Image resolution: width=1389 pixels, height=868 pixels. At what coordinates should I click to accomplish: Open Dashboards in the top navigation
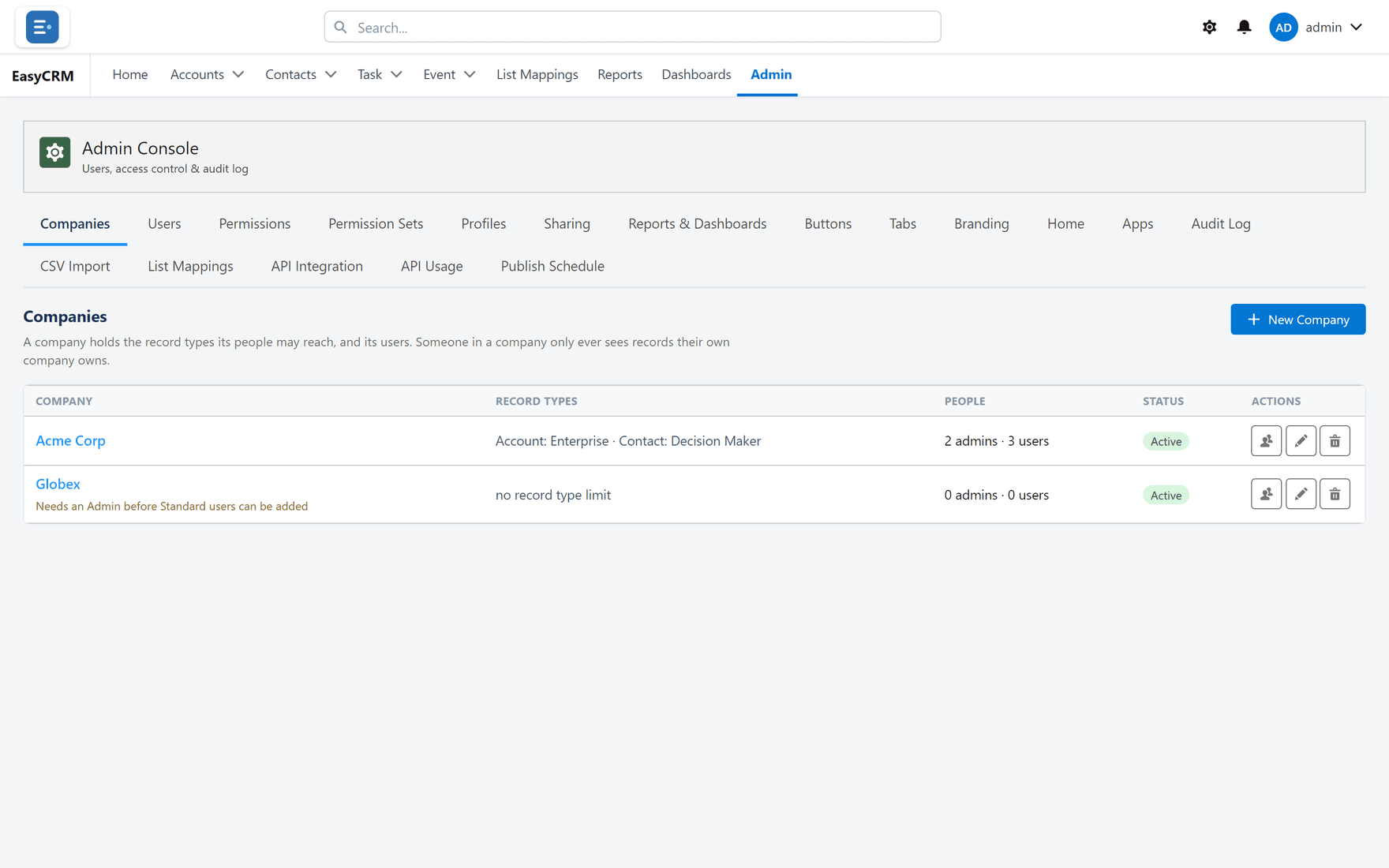[696, 74]
